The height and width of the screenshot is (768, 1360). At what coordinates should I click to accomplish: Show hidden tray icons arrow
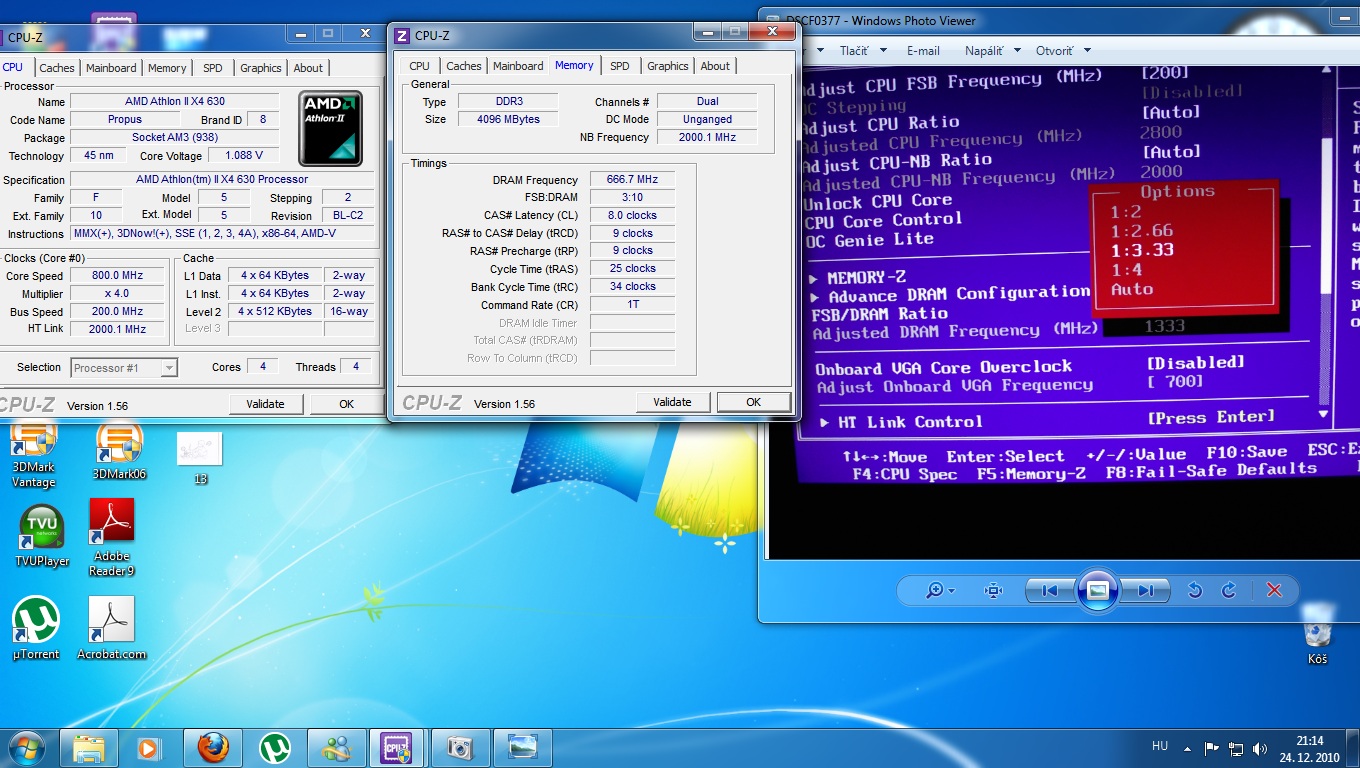1186,748
